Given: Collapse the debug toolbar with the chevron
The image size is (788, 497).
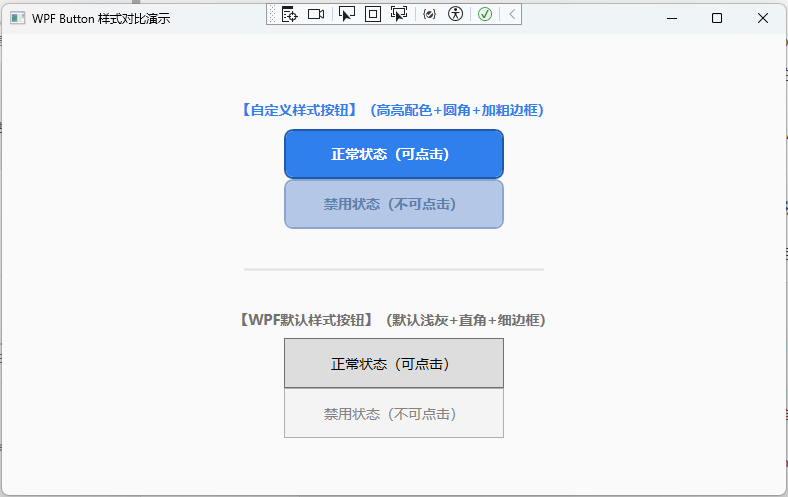Looking at the screenshot, I should pos(512,14).
